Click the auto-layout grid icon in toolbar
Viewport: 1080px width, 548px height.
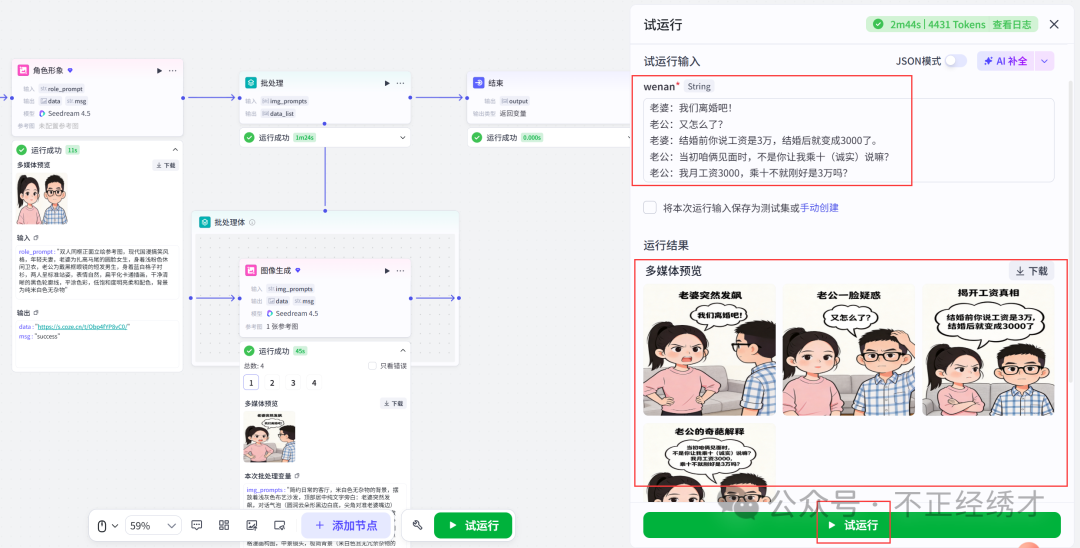click(224, 525)
